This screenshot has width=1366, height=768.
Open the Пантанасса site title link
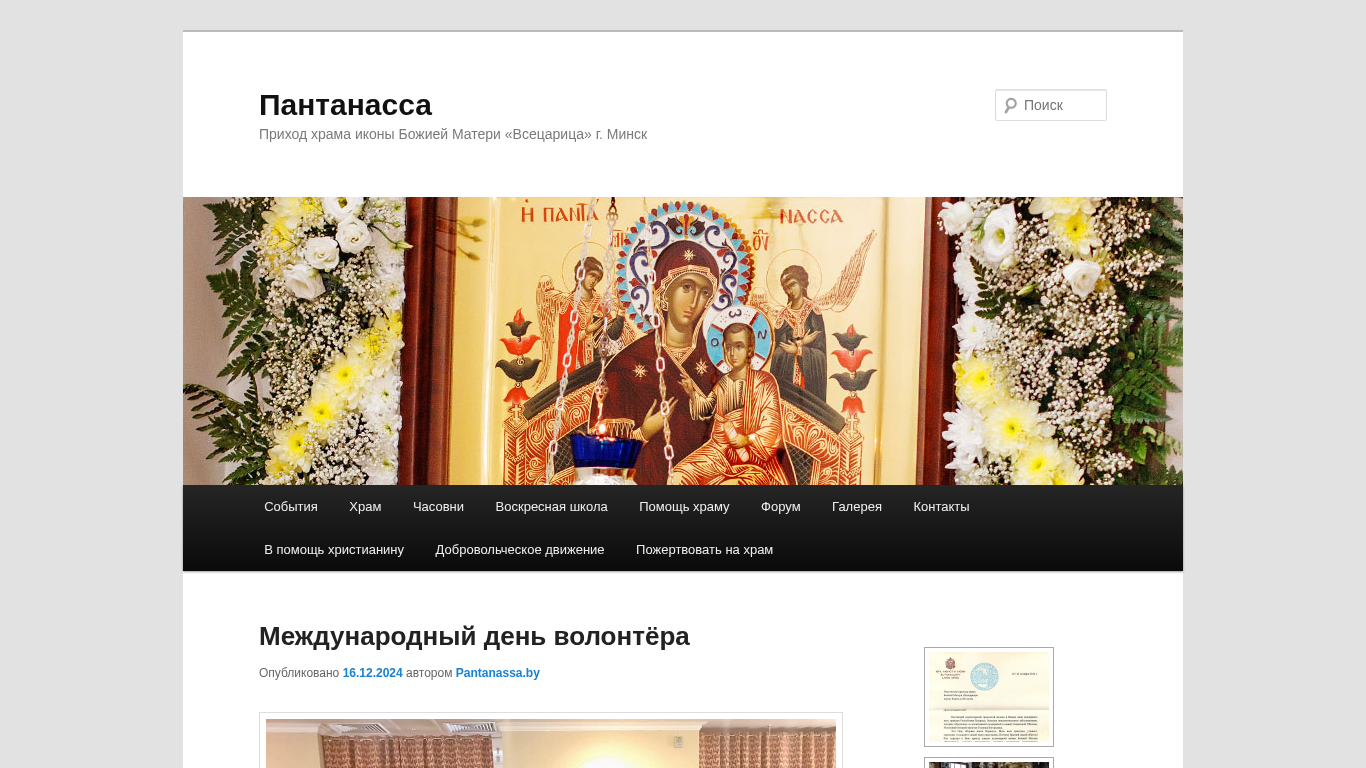tap(345, 105)
